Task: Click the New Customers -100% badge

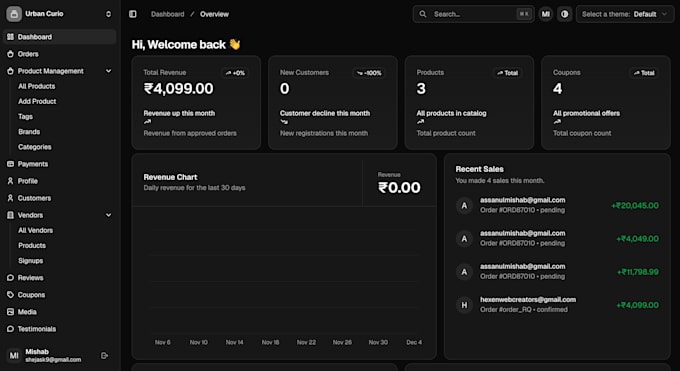Action: [x=369, y=73]
